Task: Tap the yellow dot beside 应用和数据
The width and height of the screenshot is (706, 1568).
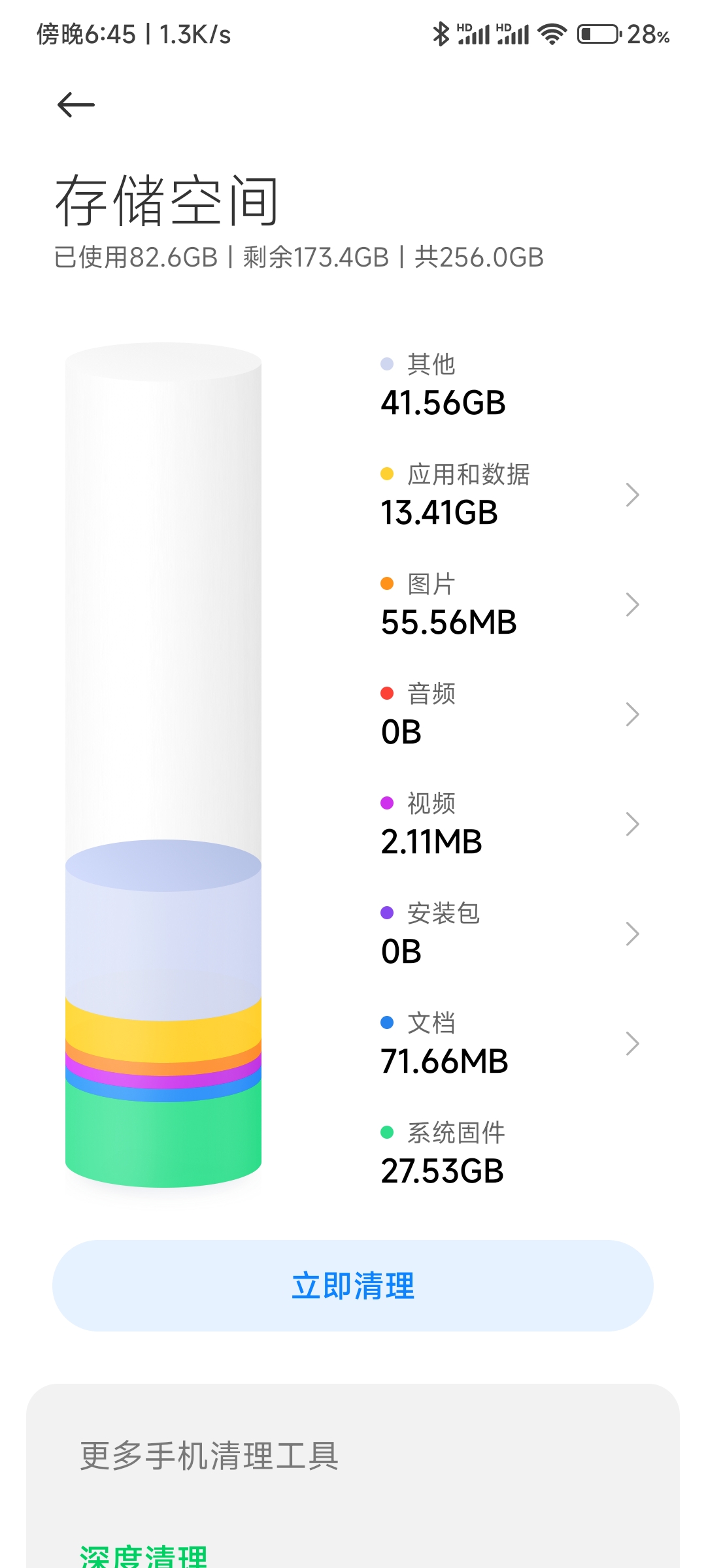Action: point(387,474)
